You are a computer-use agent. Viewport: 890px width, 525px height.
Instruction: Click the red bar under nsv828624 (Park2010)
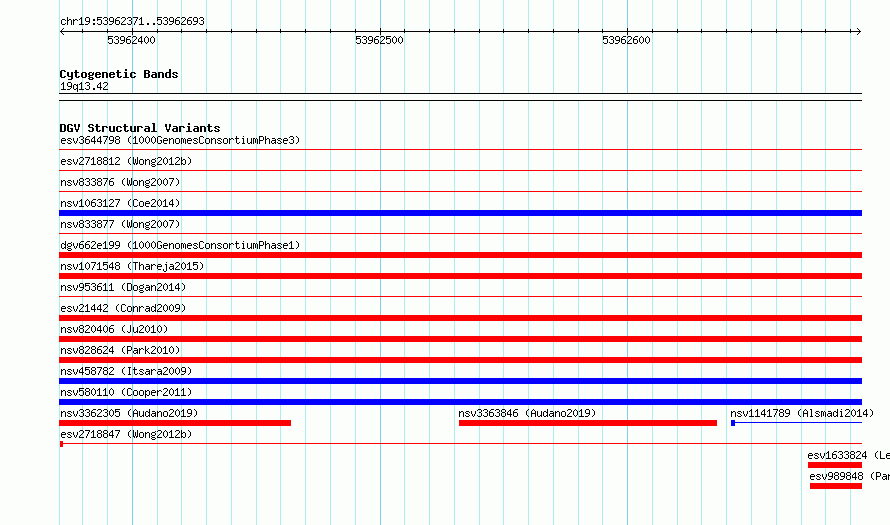coord(460,360)
